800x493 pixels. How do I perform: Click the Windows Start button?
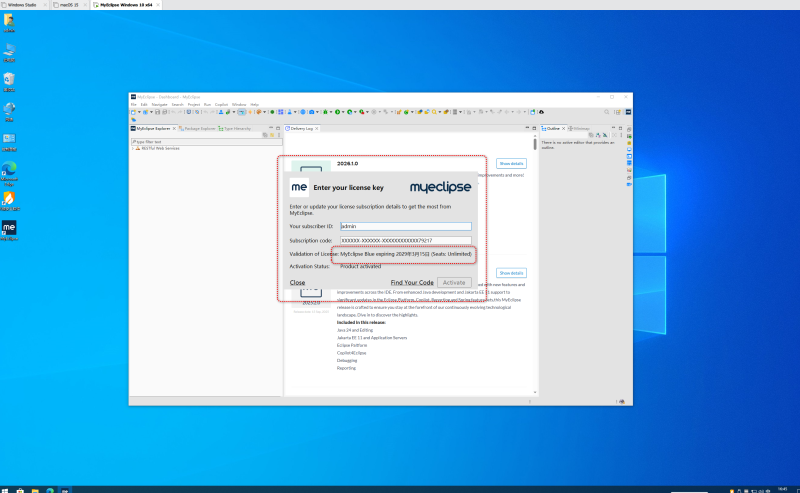pyautogui.click(x=6, y=489)
